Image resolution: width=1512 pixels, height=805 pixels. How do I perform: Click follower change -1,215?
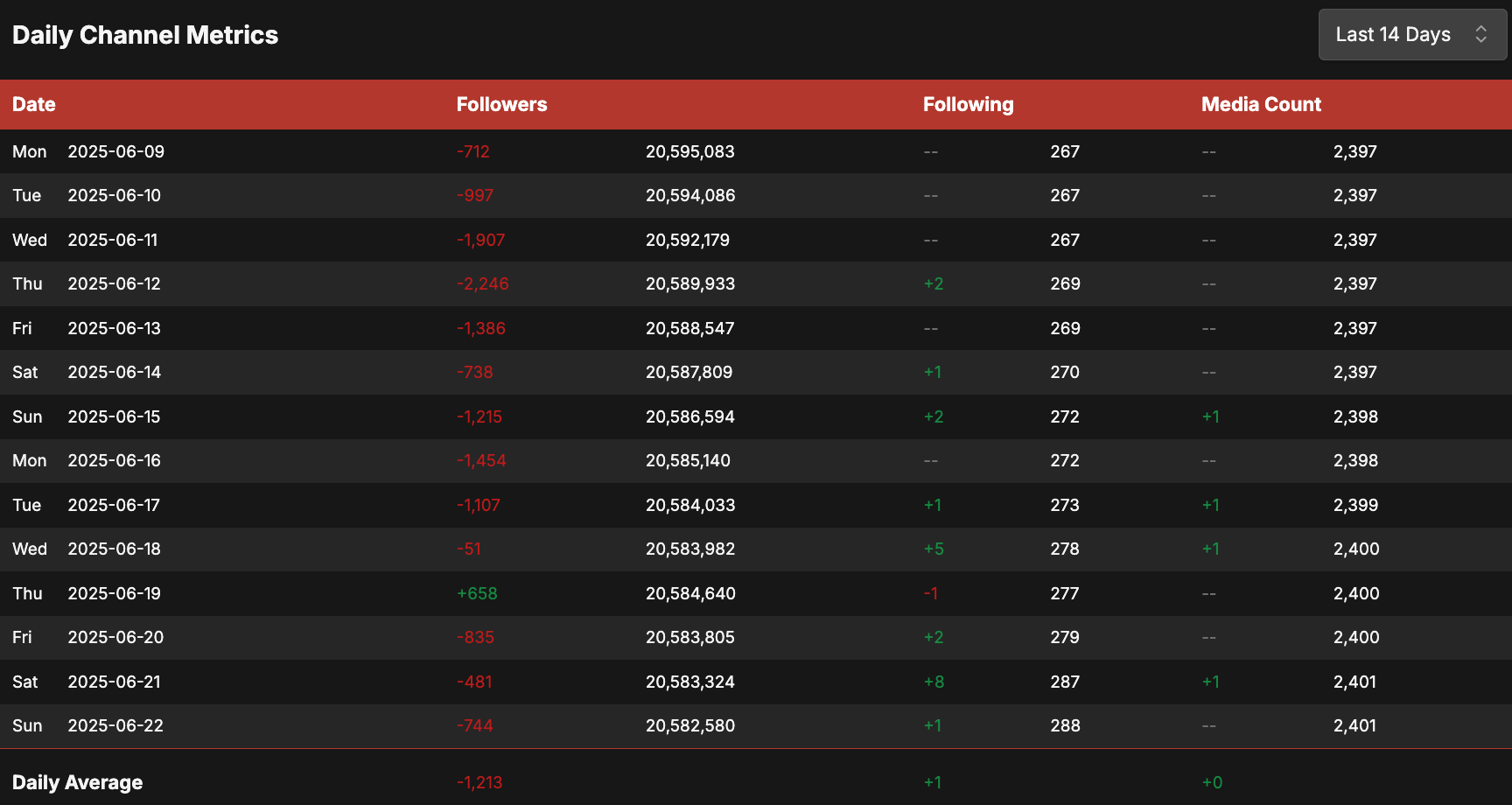pos(479,417)
